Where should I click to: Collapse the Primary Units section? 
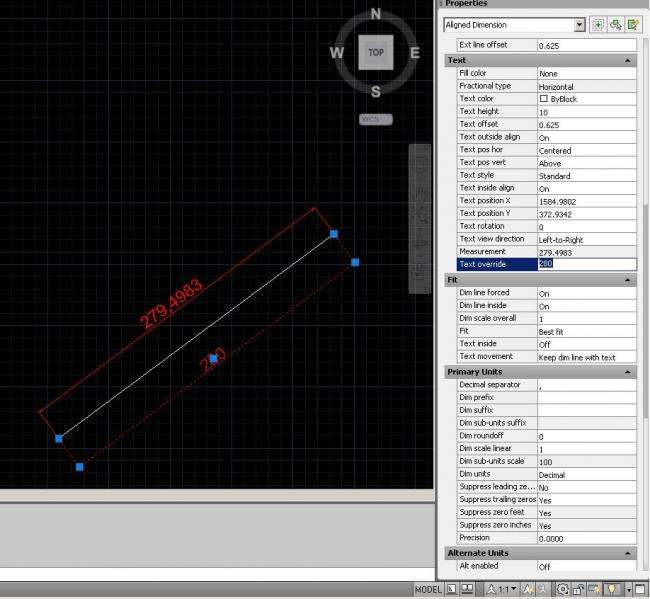click(x=628, y=372)
